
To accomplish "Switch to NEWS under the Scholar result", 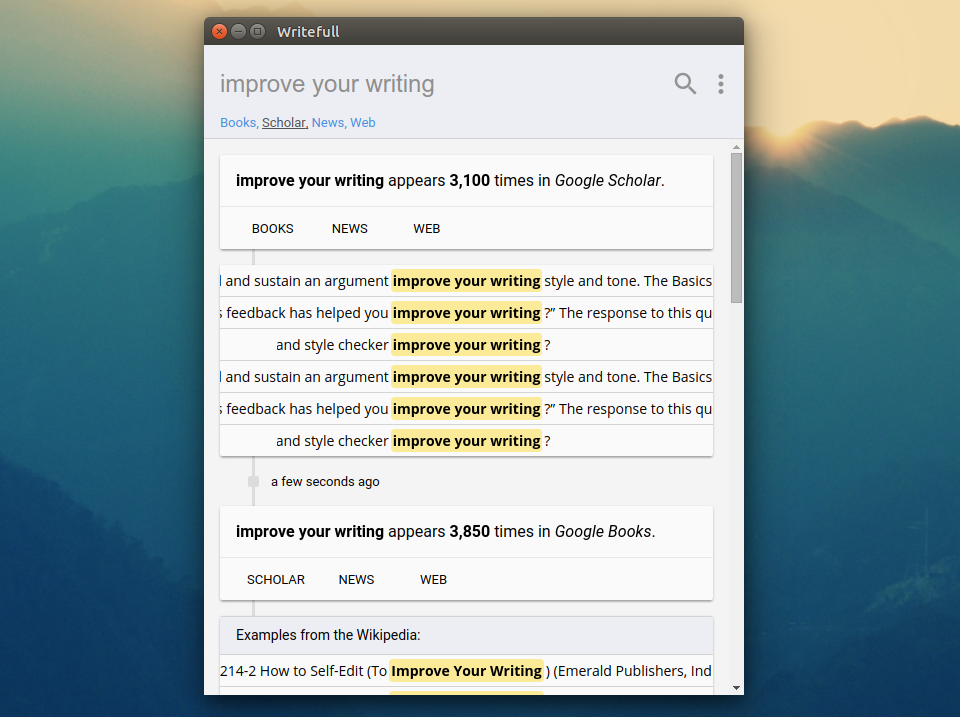I will (349, 228).
